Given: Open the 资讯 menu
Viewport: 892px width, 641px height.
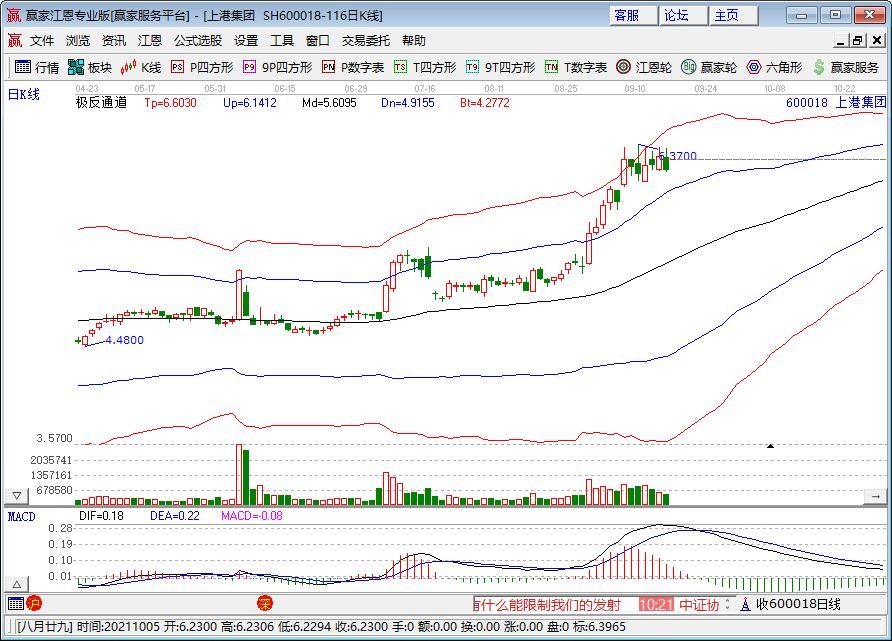Looking at the screenshot, I should point(114,40).
